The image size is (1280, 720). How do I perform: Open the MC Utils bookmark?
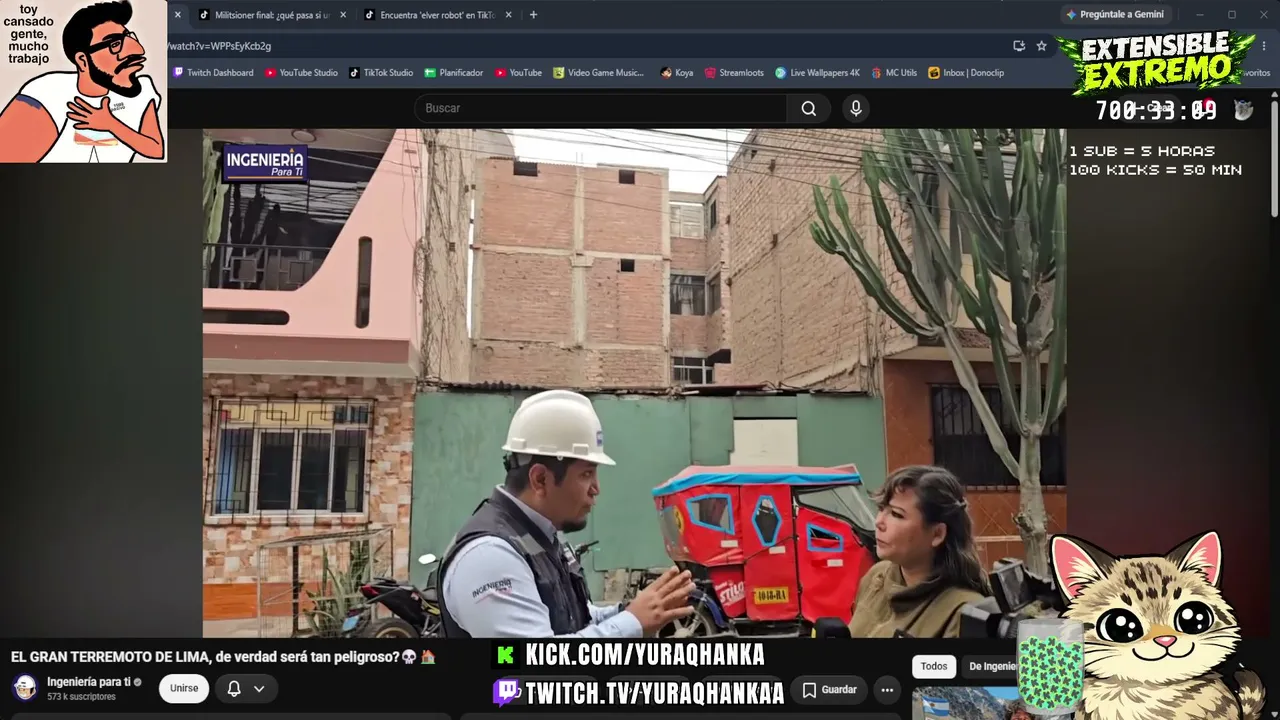point(894,73)
